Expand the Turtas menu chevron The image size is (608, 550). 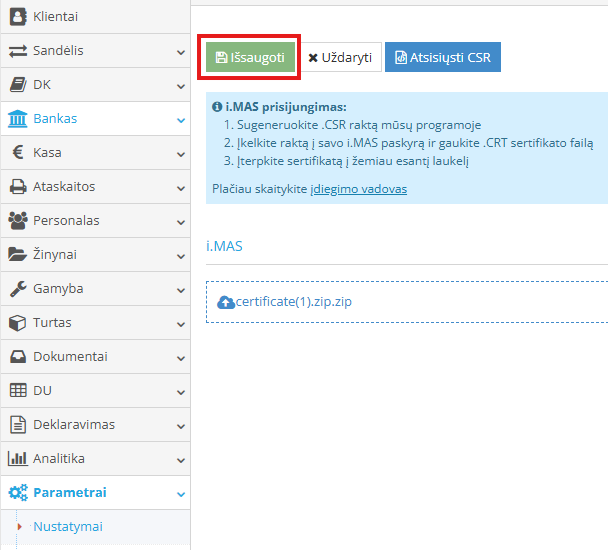tap(181, 323)
